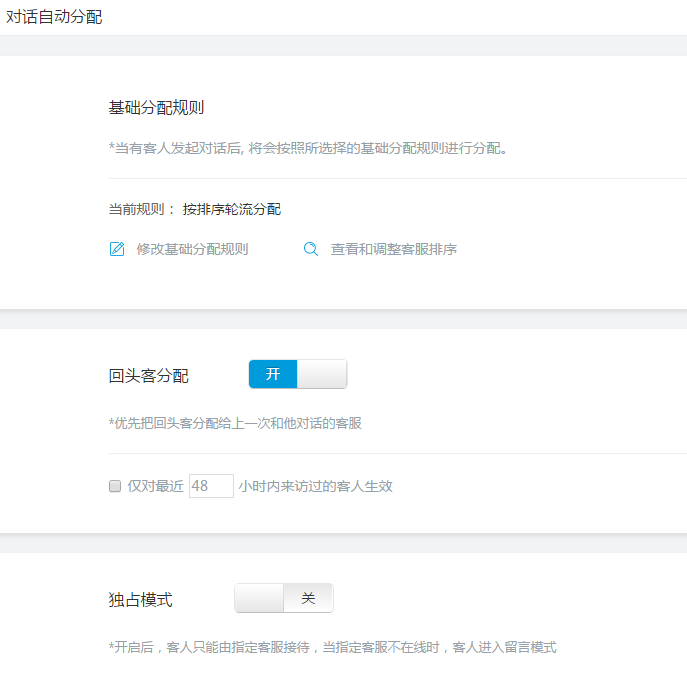687x675 pixels.
Task: Click the hours input field showing 48
Action: coord(211,486)
